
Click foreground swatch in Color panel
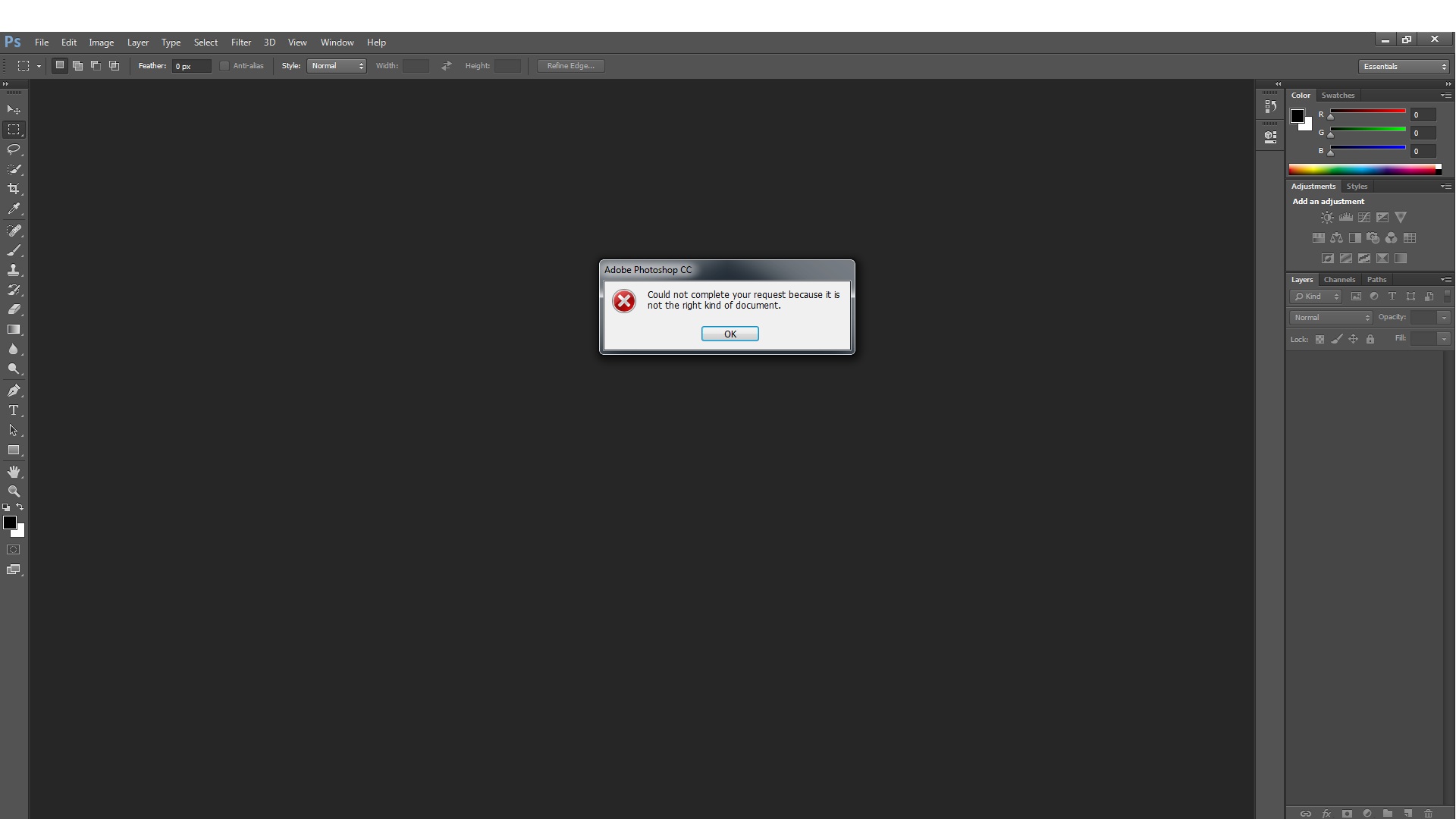(x=1298, y=116)
